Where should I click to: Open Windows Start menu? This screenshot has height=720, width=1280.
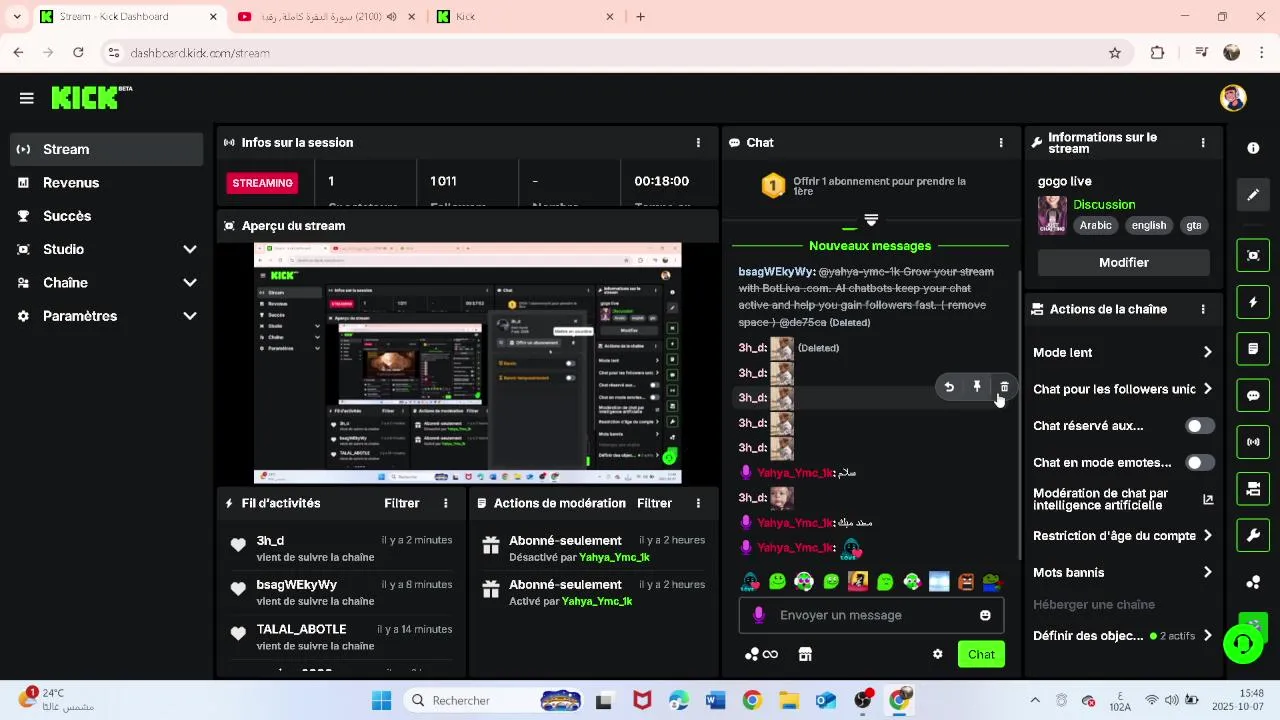(x=381, y=701)
